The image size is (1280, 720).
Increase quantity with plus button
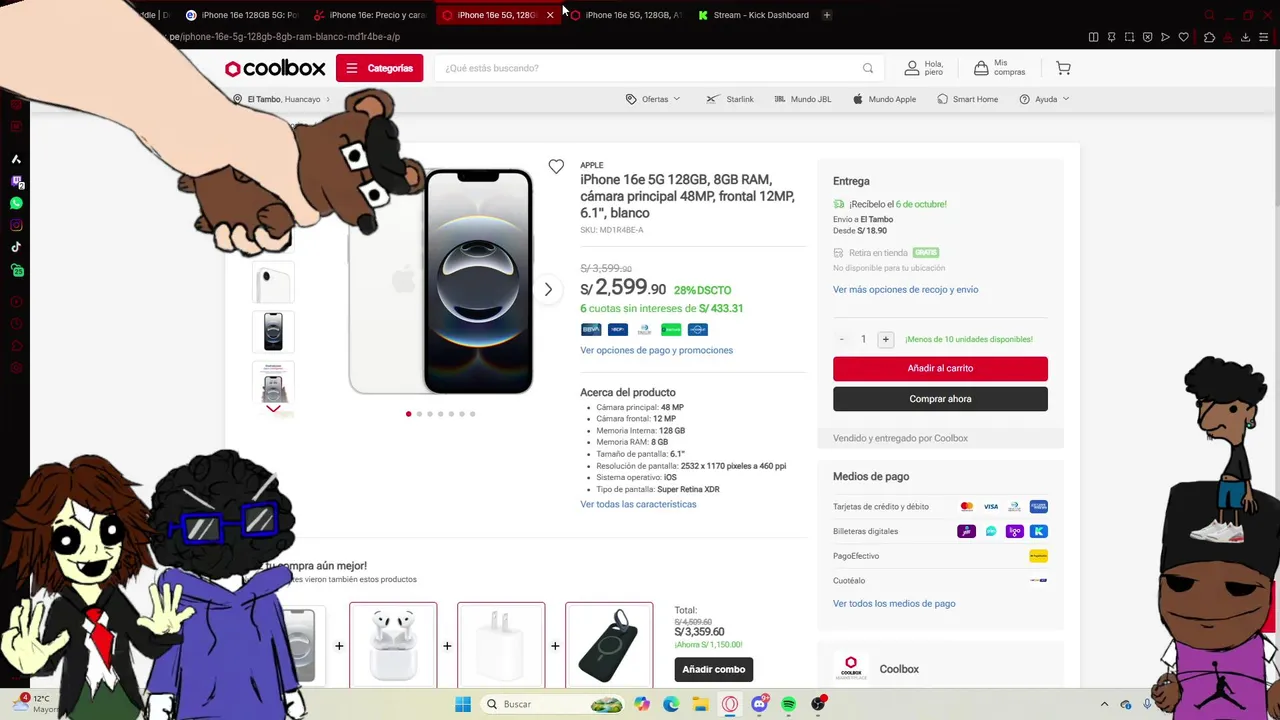tap(885, 339)
